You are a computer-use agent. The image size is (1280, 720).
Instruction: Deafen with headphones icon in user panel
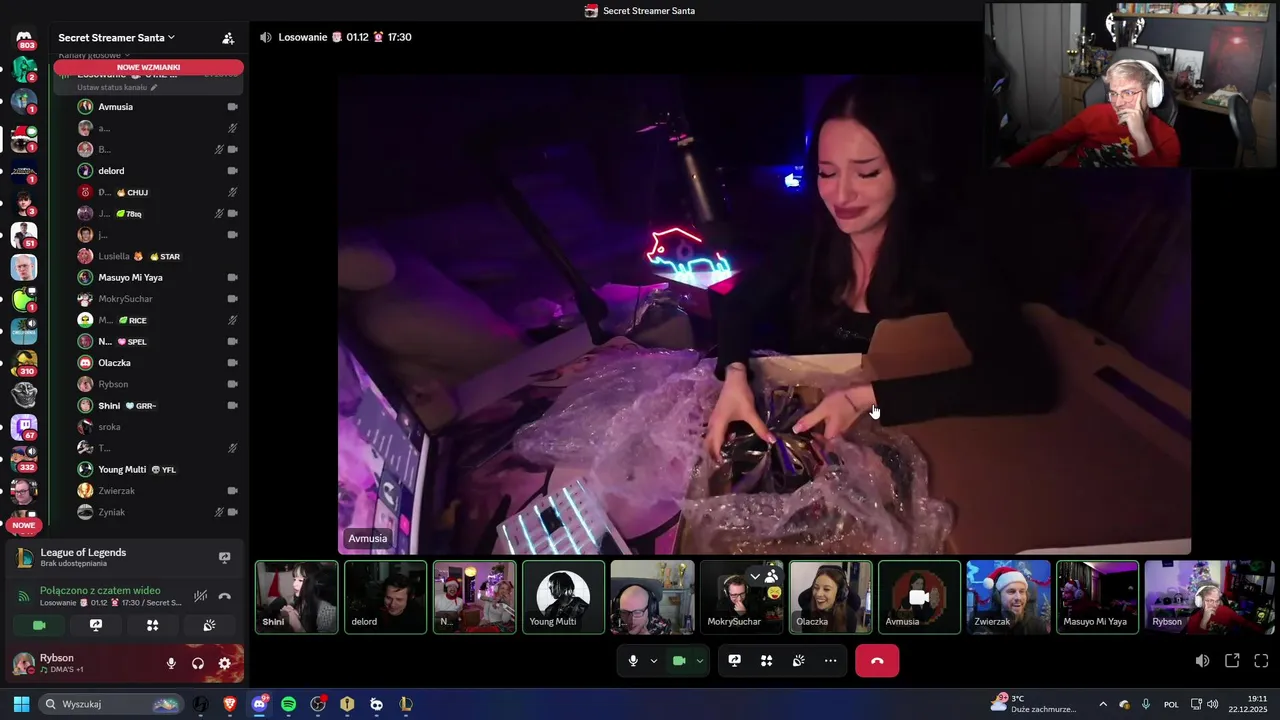(x=197, y=663)
